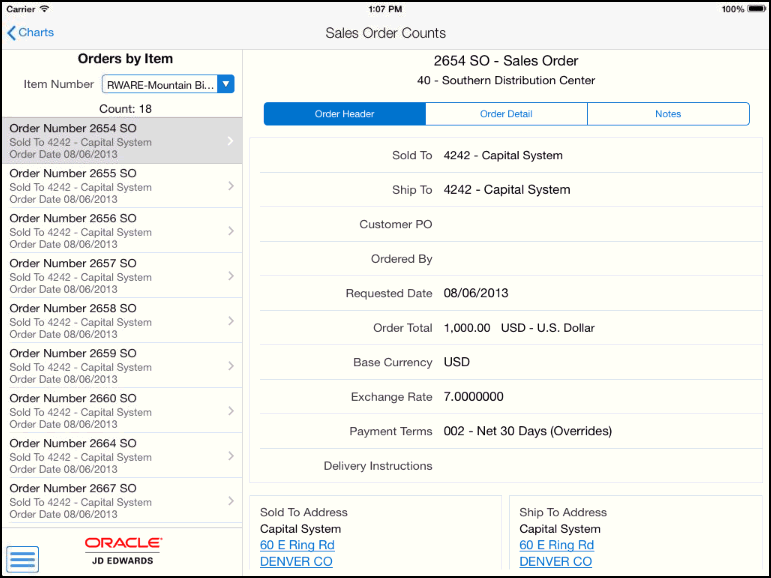Click the Base Currency value USD

click(457, 362)
